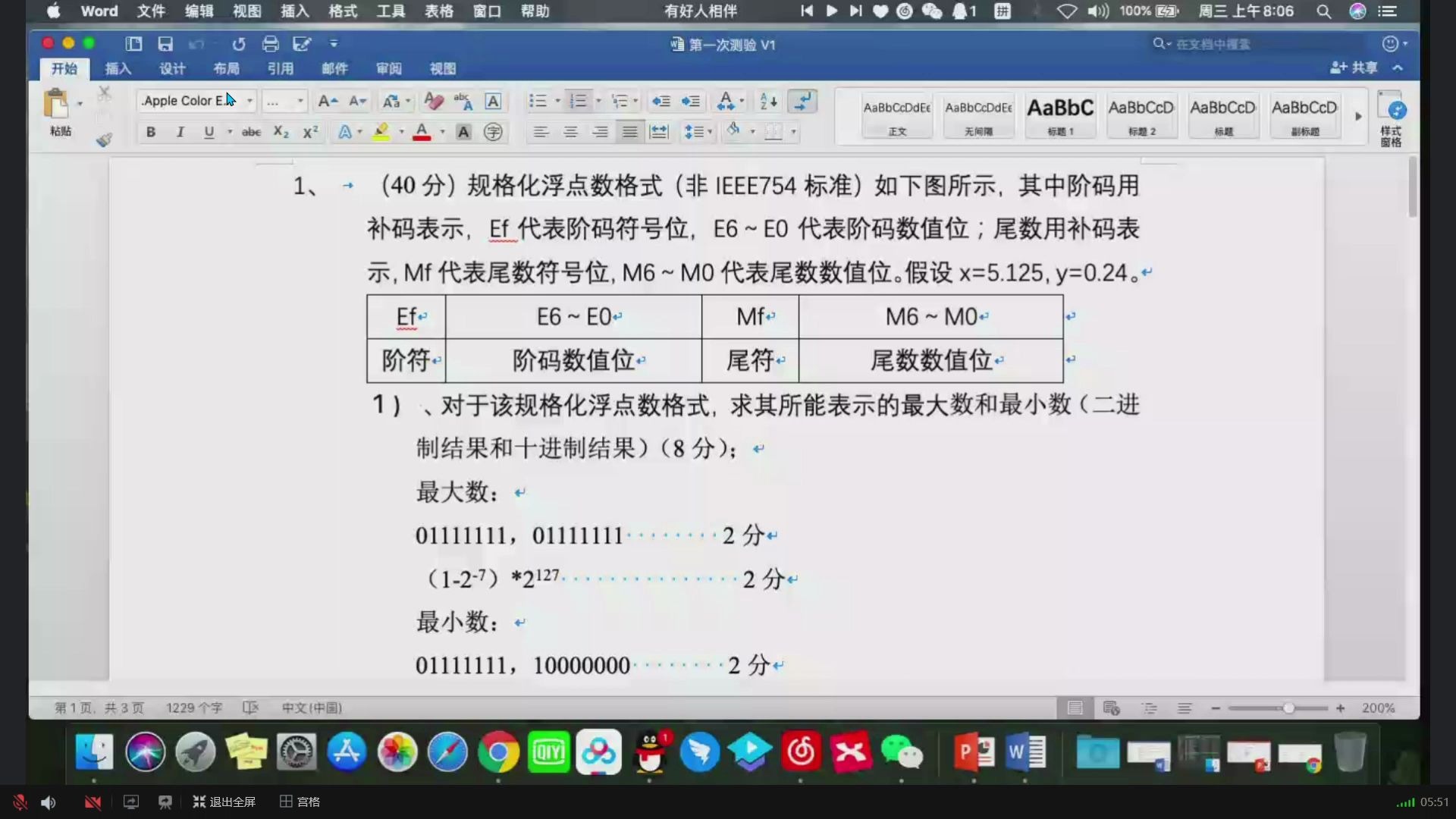Click the strikethrough text icon
This screenshot has width=1456, height=819.
250,131
